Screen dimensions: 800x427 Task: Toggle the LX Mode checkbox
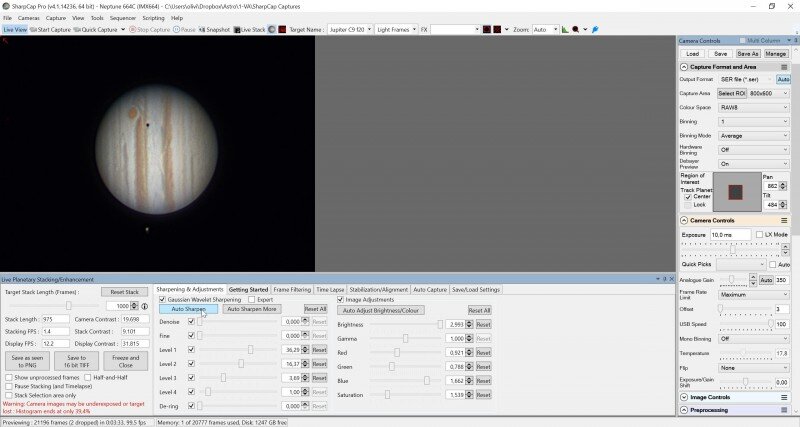pyautogui.click(x=759, y=235)
